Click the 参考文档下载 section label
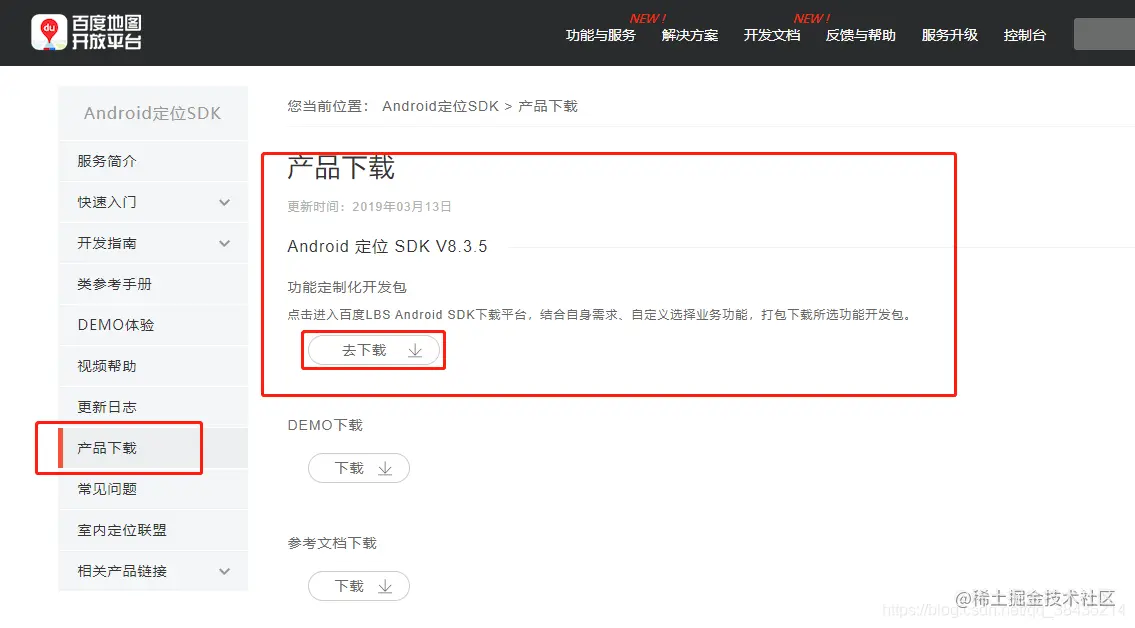 point(332,543)
